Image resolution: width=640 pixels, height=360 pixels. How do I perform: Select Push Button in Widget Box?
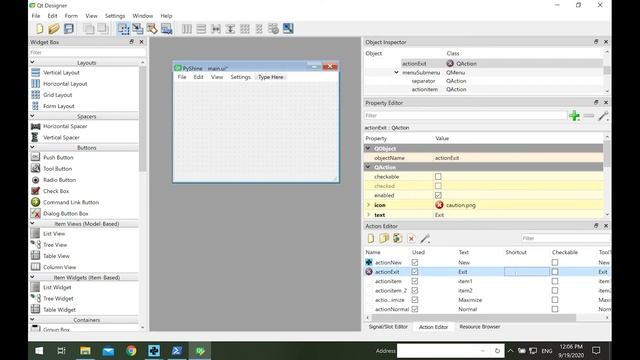click(58, 158)
